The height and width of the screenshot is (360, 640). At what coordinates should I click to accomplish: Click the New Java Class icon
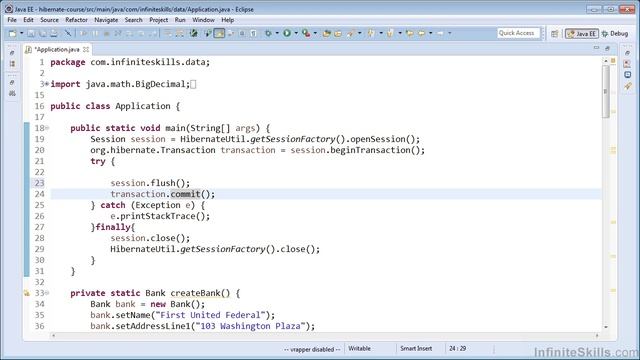click(x=338, y=33)
